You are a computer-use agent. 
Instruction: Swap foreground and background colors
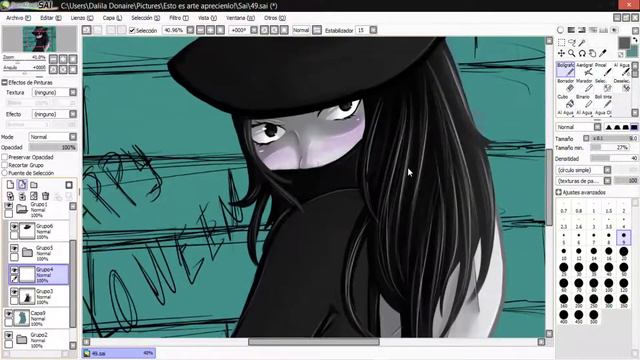(635, 40)
